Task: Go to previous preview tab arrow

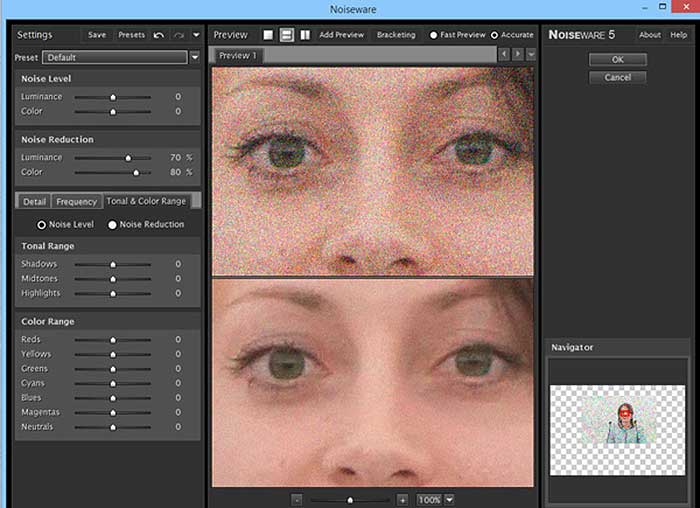Action: click(504, 54)
